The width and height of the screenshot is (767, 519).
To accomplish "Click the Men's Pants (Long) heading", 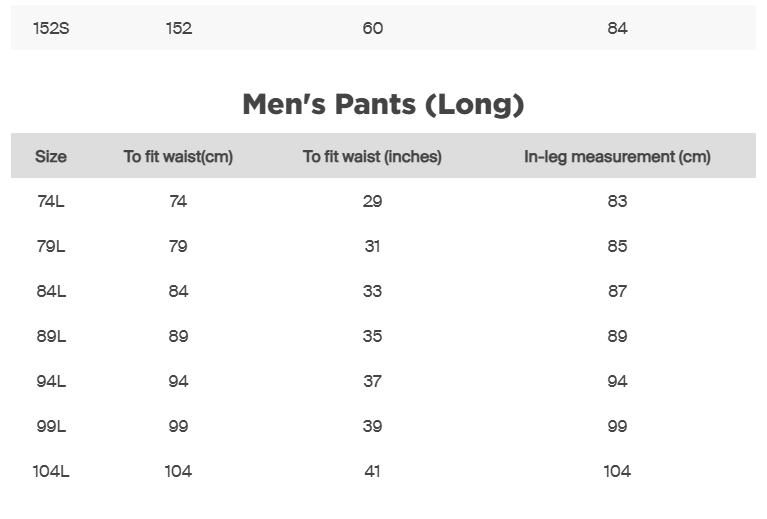I will (x=383, y=104).
